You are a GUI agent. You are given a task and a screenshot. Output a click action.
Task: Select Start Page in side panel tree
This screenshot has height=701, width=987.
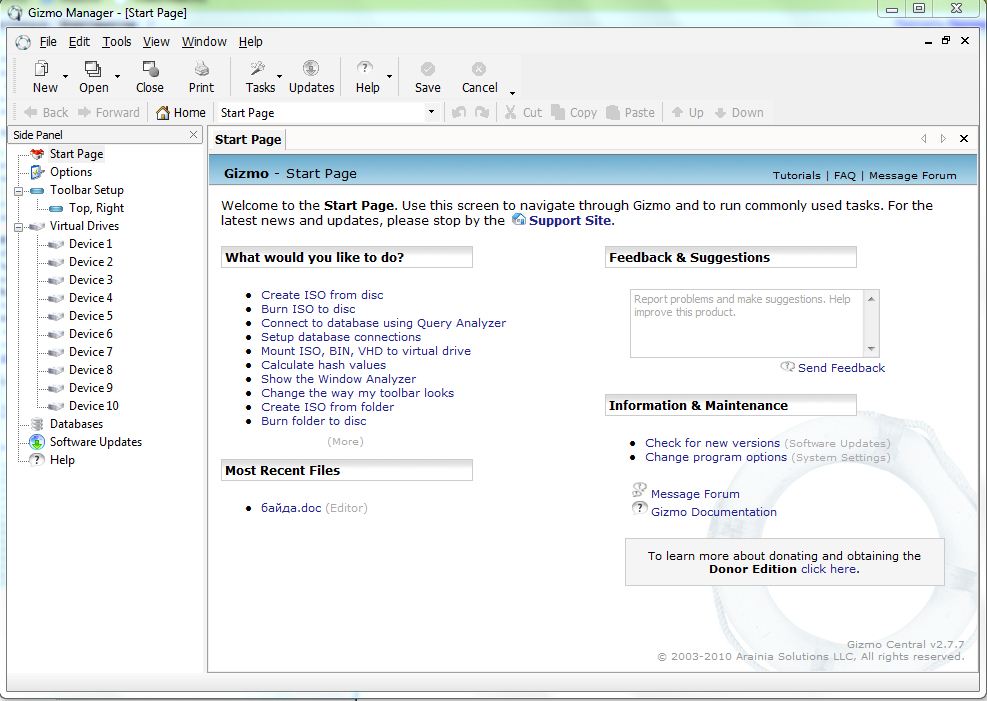tap(76, 154)
